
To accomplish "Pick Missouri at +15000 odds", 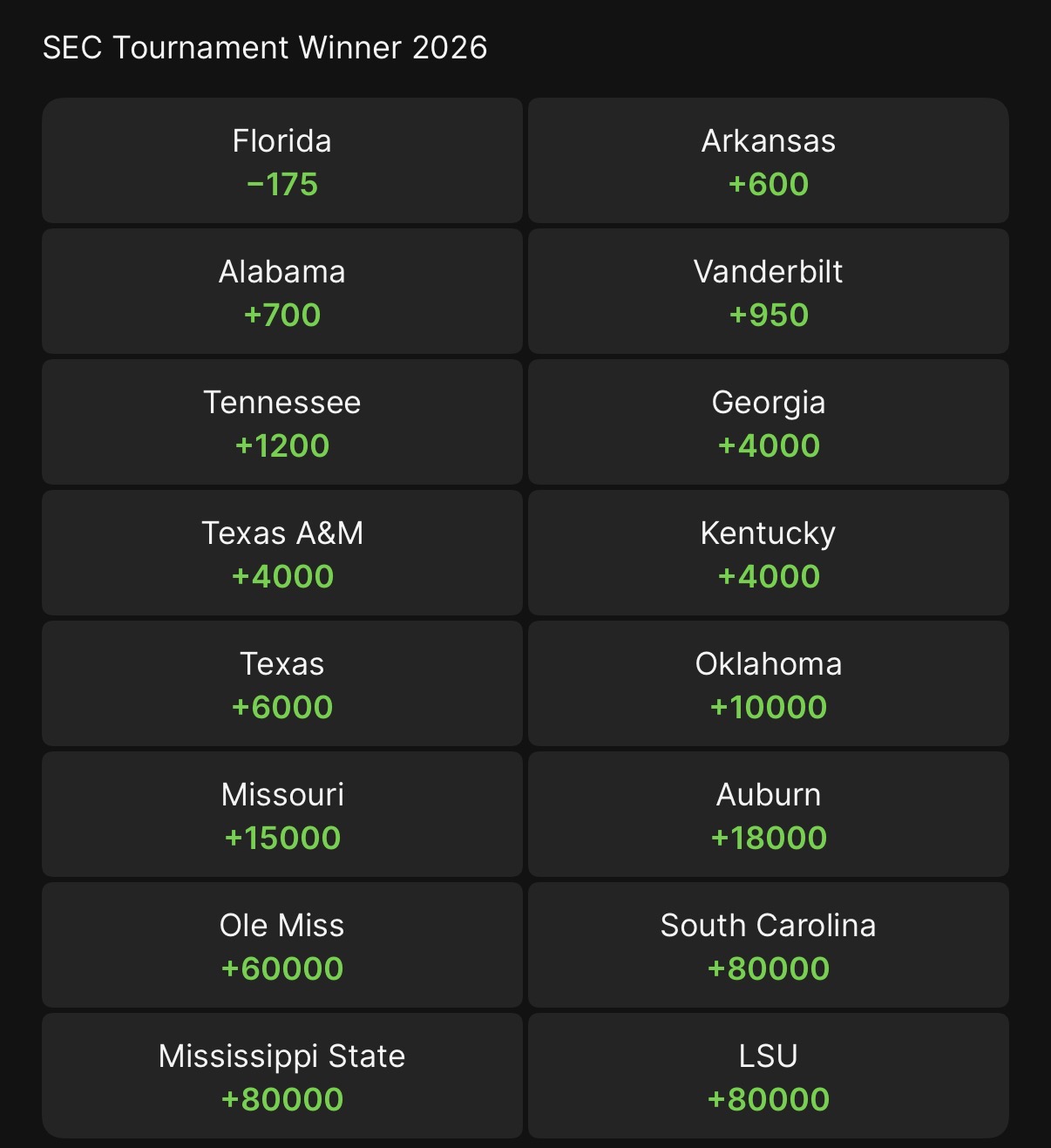I will point(281,815).
